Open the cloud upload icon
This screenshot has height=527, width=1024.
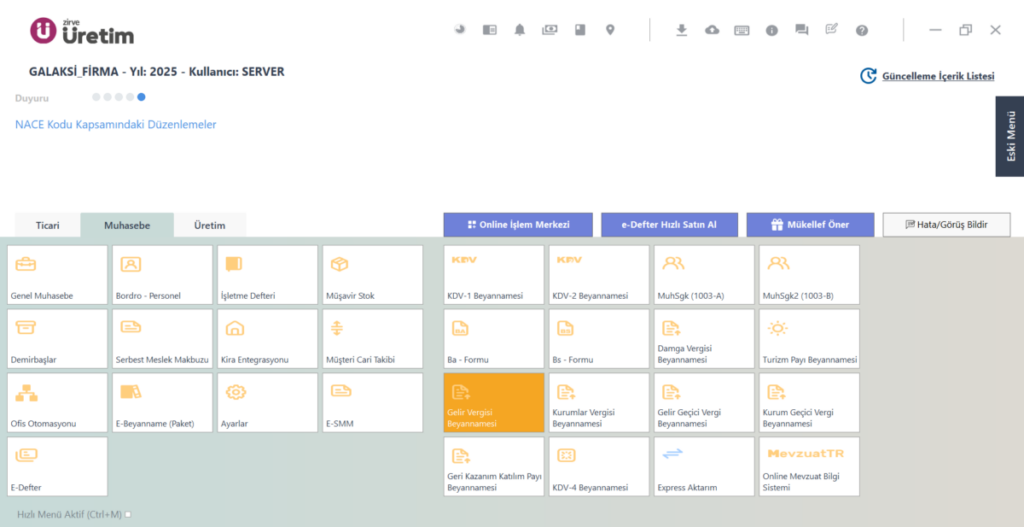712,30
